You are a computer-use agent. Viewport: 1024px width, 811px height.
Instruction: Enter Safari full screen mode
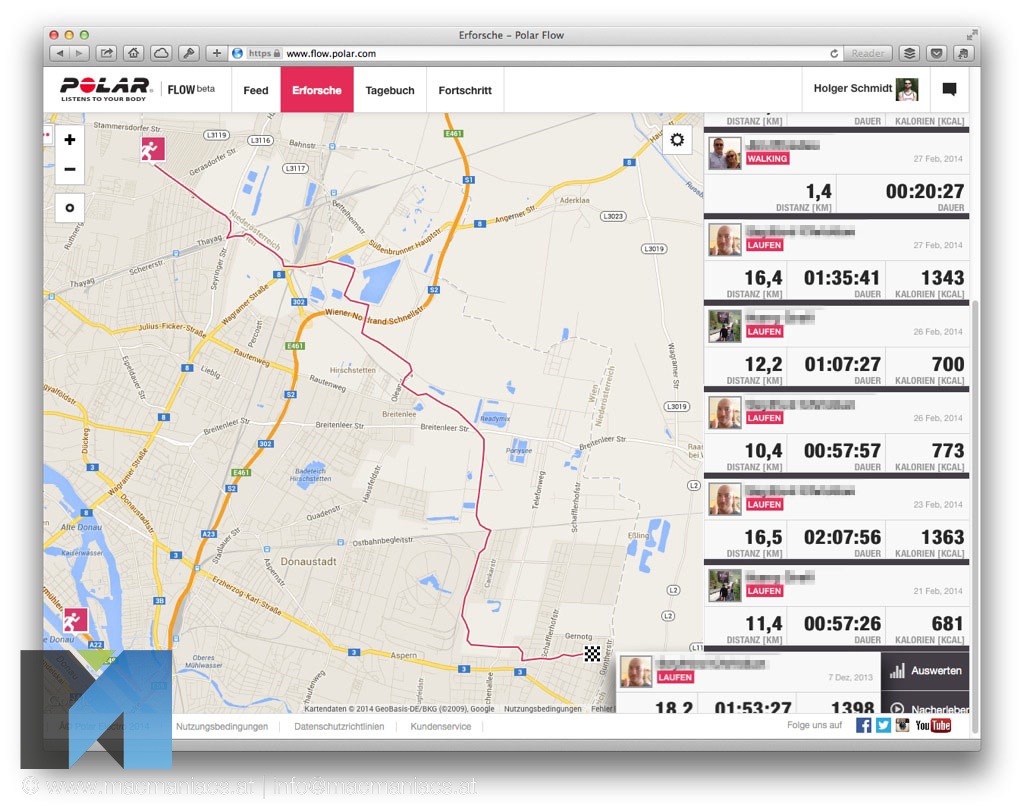click(x=970, y=35)
